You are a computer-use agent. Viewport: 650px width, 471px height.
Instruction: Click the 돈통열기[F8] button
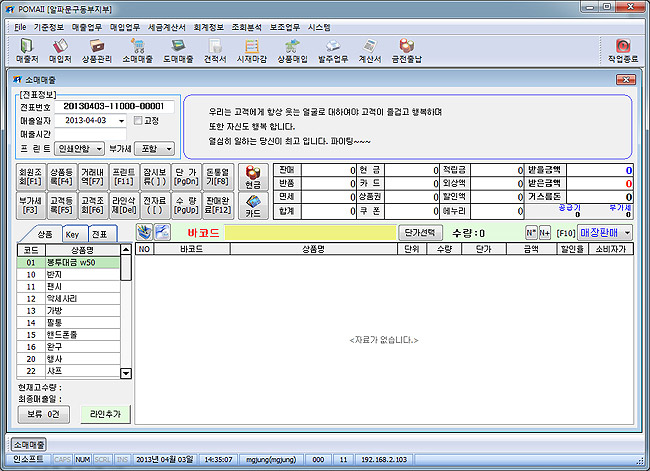pos(218,177)
